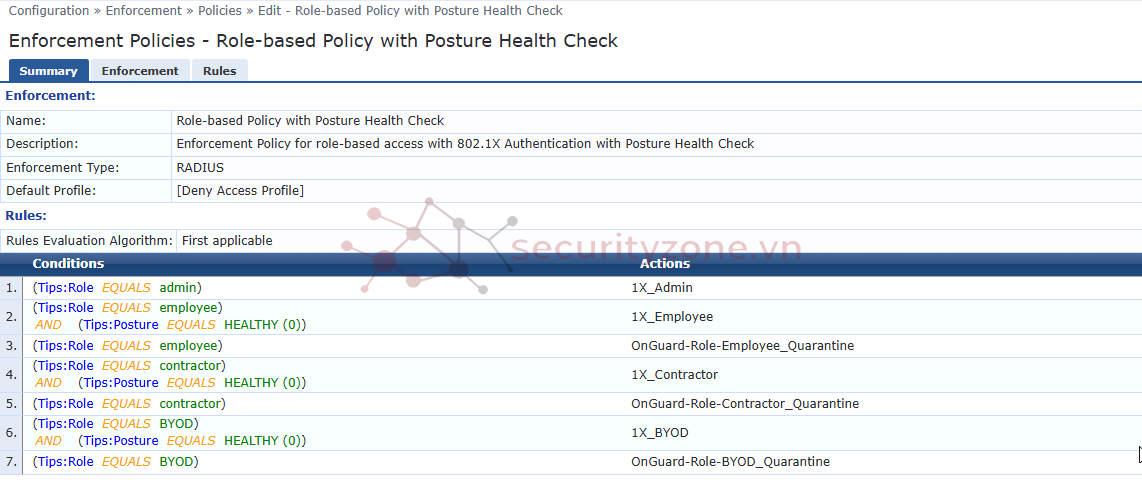
Task: Click the OnGuard-Role-BYOD_Quarantine action
Action: pyautogui.click(x=730, y=462)
